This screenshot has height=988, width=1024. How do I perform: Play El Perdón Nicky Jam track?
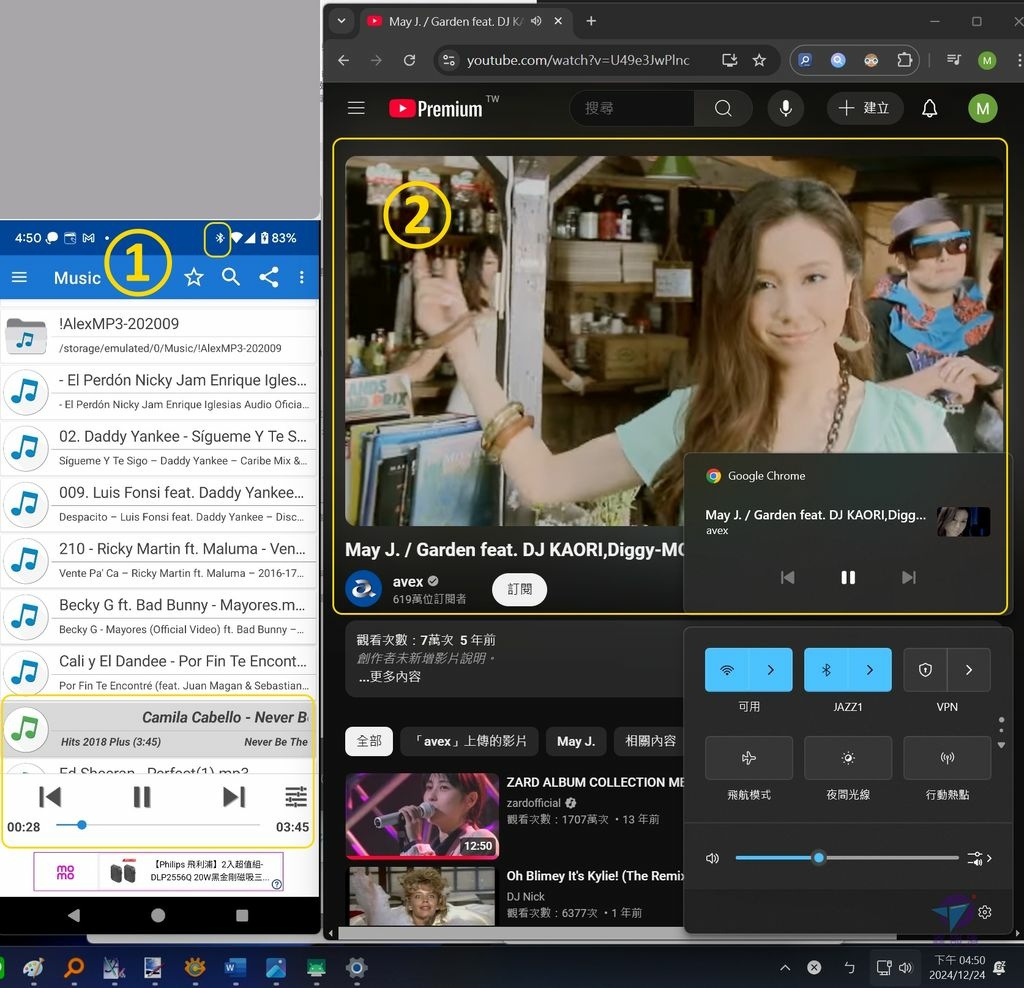click(159, 391)
